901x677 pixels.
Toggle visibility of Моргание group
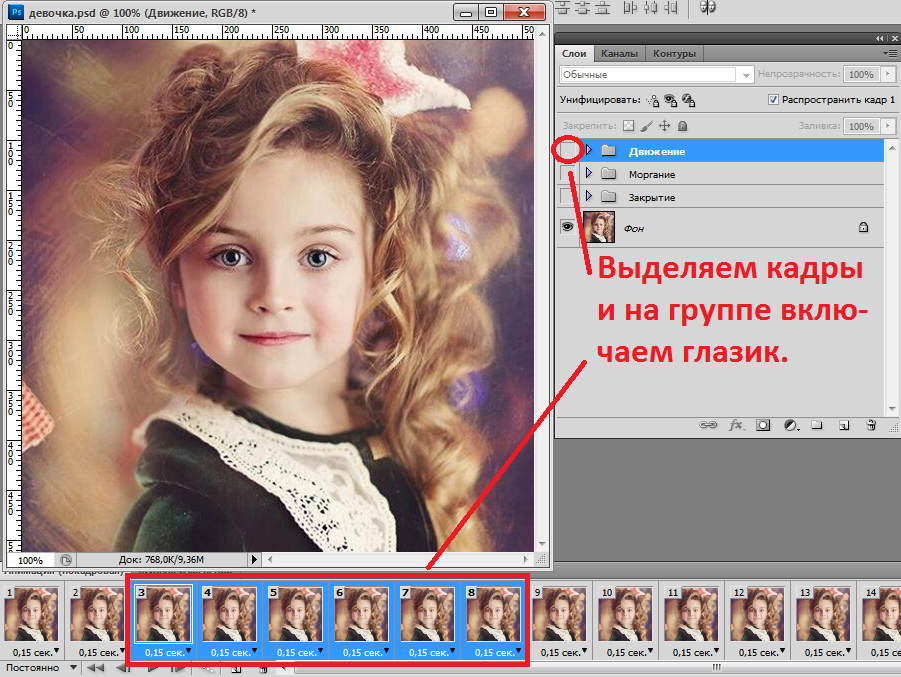point(567,174)
